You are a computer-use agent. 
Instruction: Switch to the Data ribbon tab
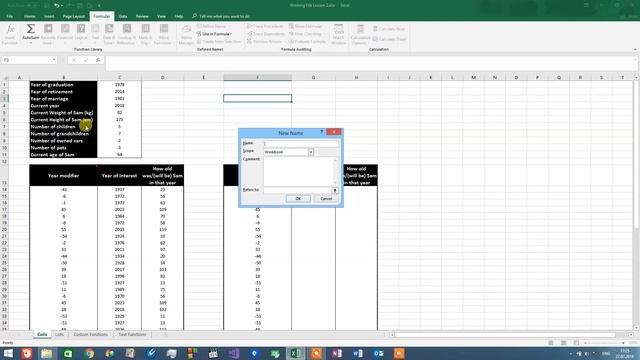(123, 16)
